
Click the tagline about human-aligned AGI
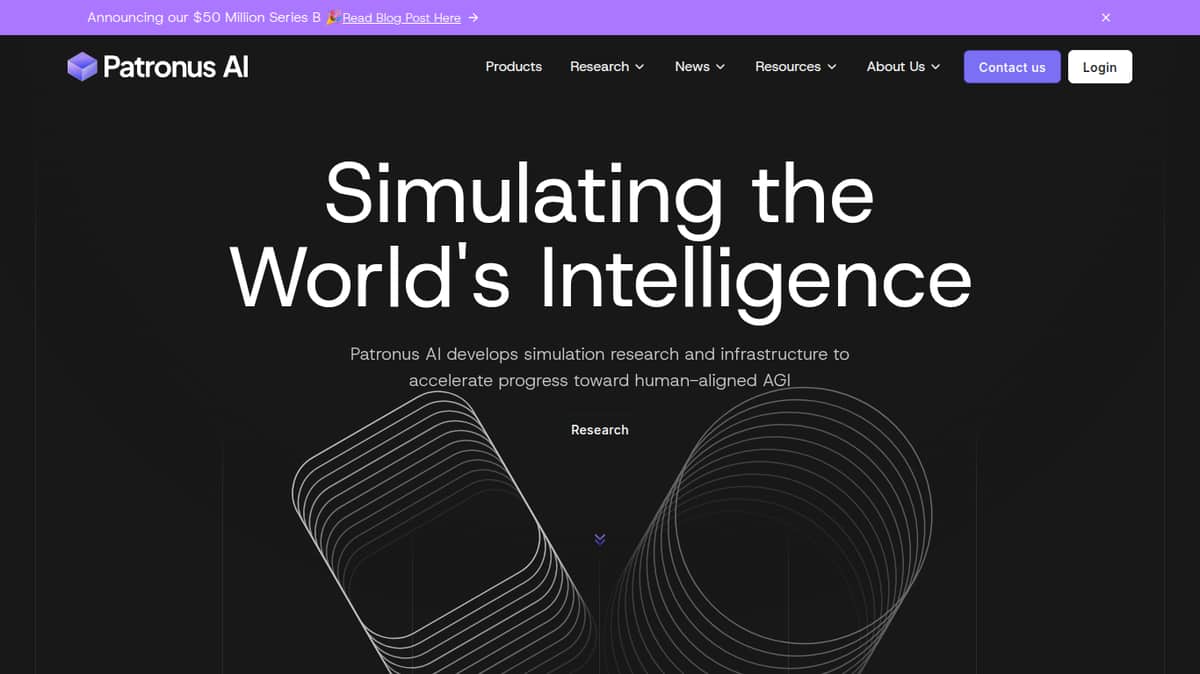(600, 367)
